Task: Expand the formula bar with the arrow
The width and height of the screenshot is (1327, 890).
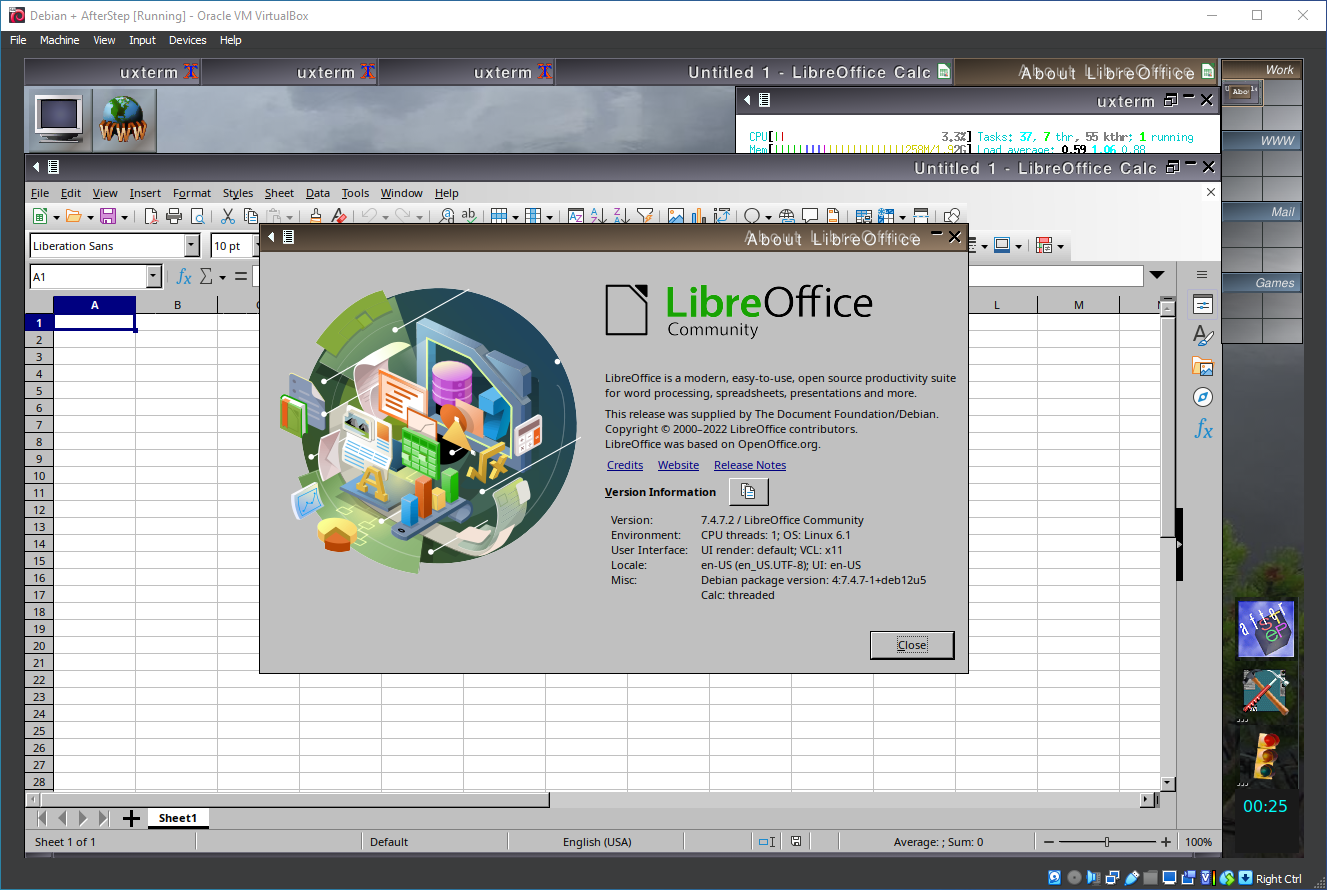Action: (x=1157, y=276)
